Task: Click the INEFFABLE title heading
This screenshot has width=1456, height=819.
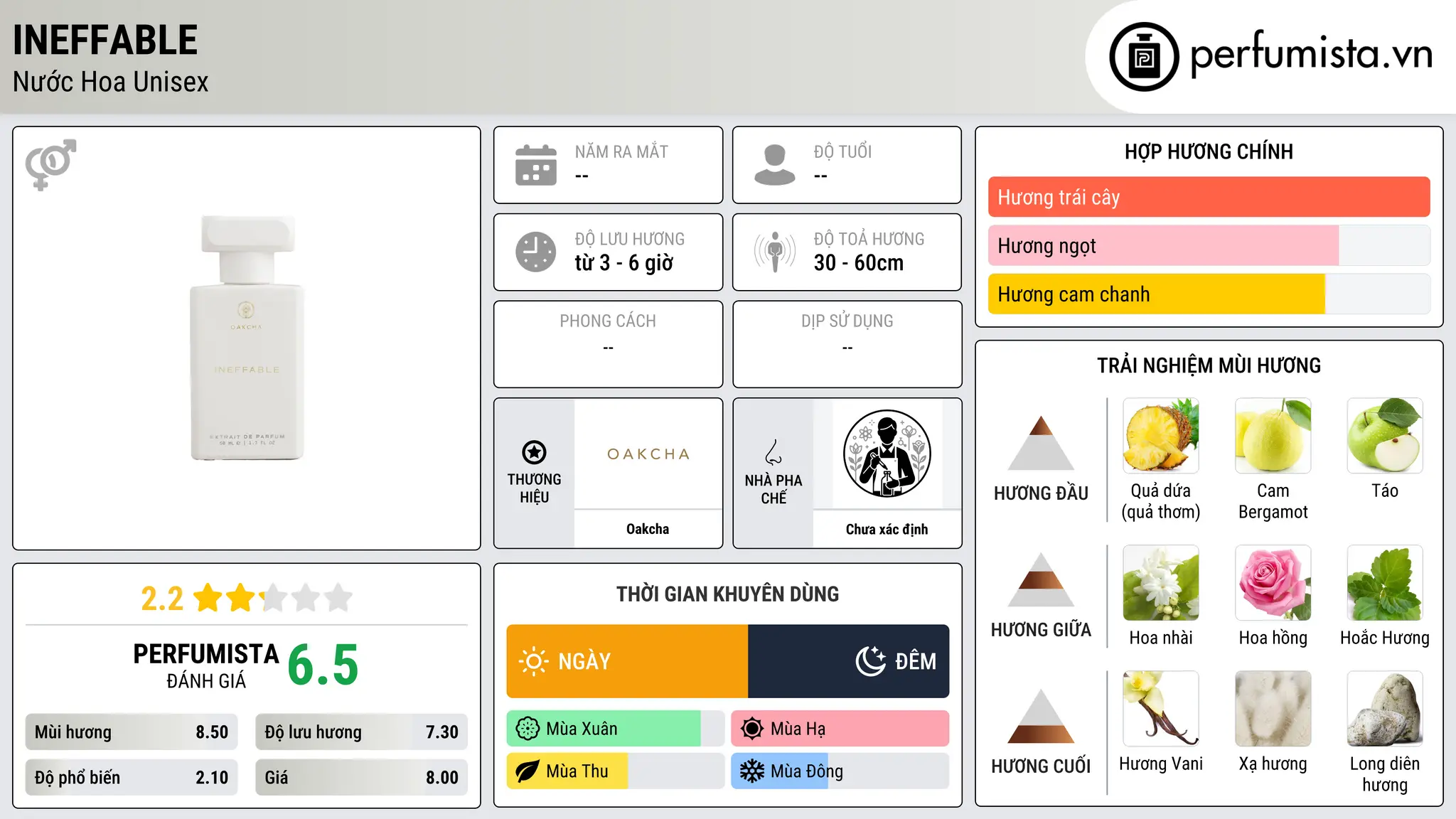Action: 105,40
